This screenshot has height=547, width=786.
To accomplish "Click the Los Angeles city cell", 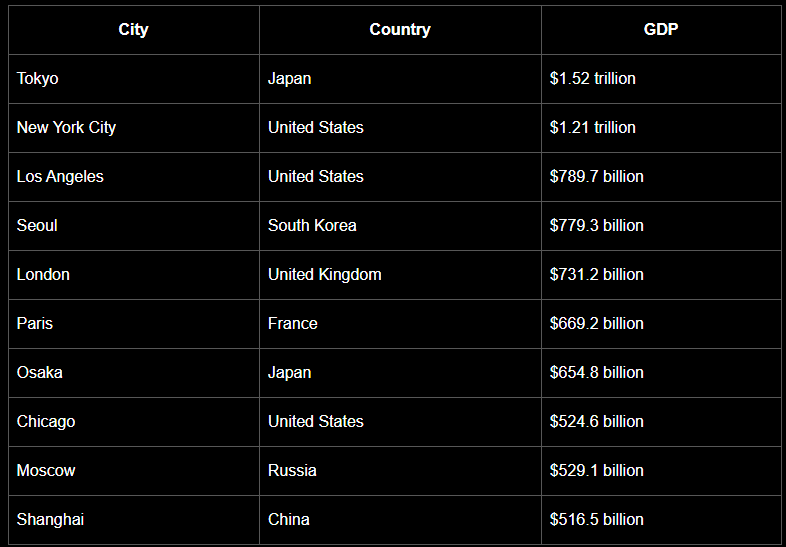I will [x=60, y=177].
